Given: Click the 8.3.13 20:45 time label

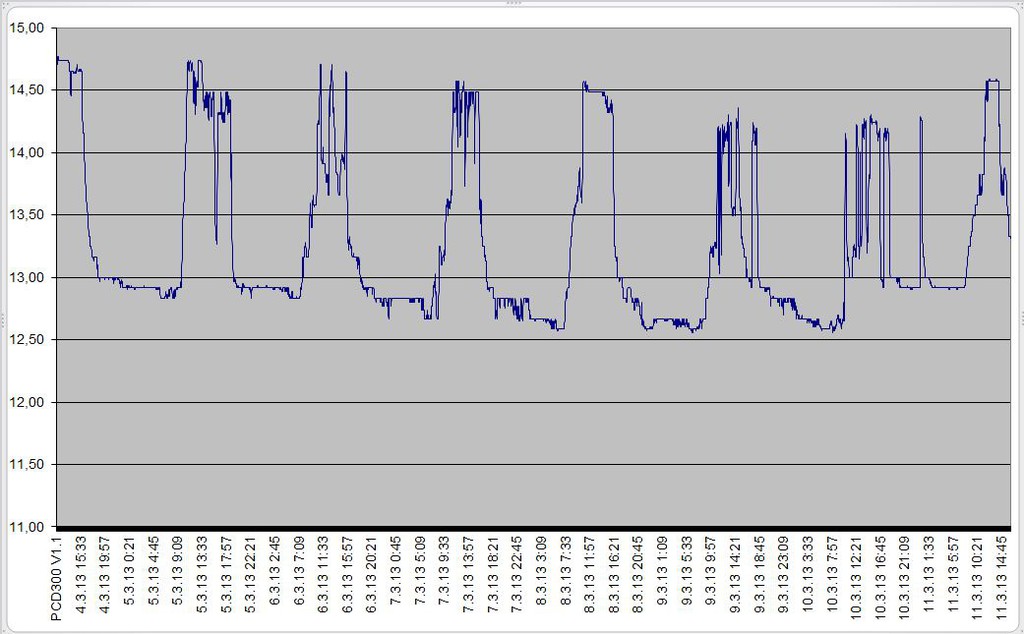Looking at the screenshot, I should pyautogui.click(x=637, y=575).
